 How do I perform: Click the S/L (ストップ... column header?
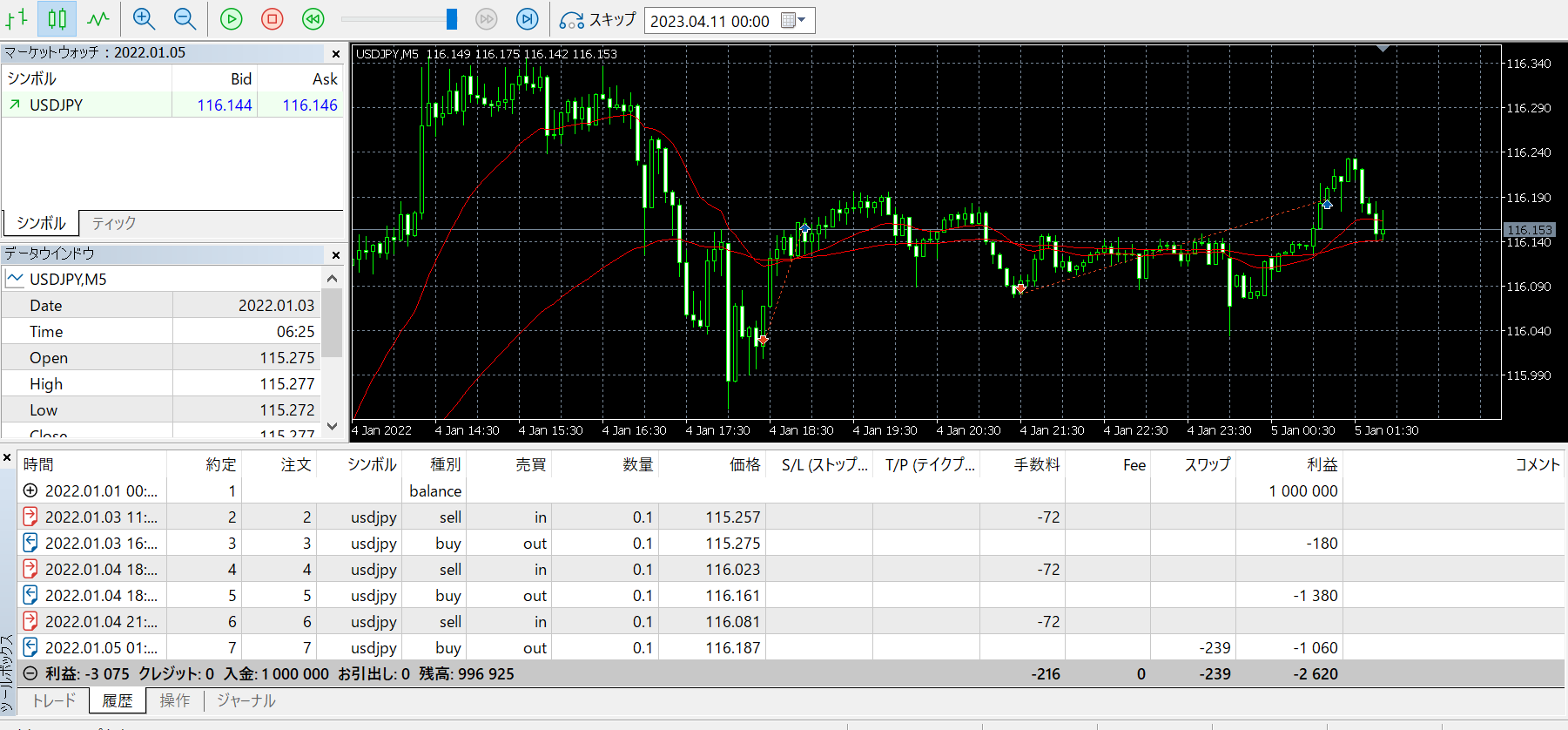[x=824, y=465]
